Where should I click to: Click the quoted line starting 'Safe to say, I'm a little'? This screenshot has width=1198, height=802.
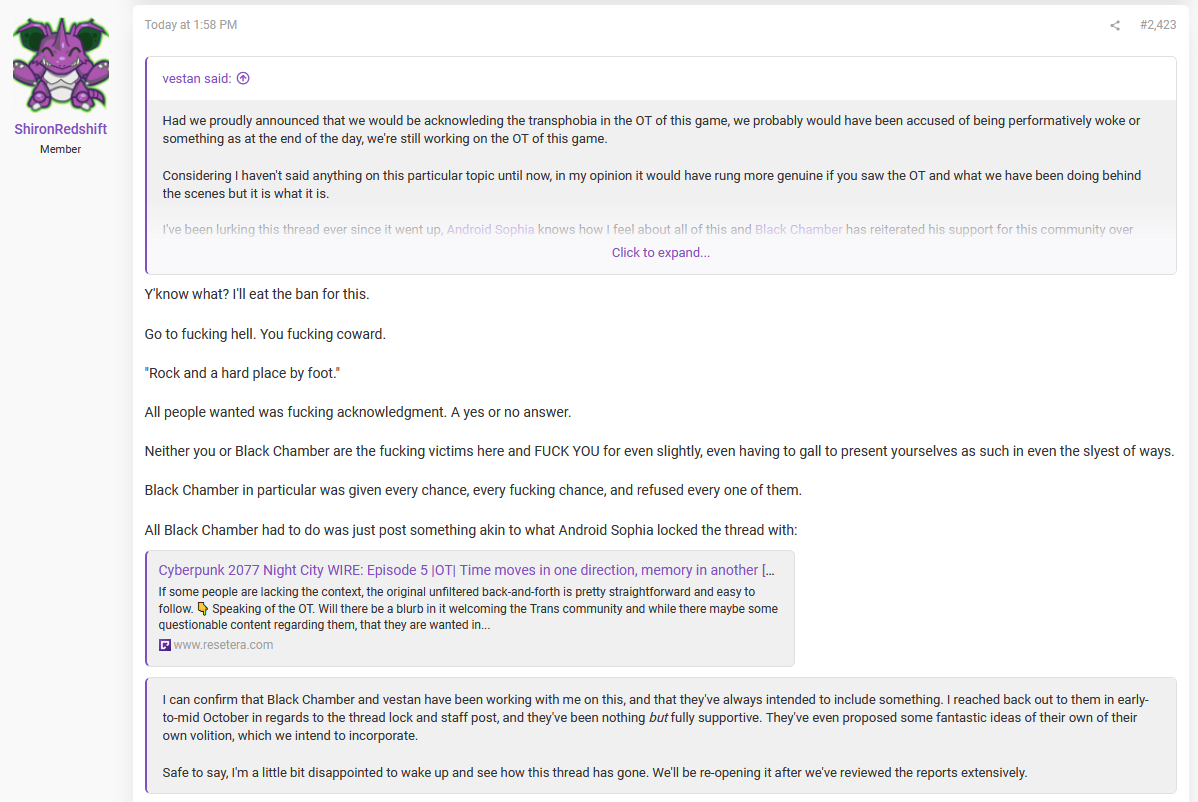click(594, 772)
